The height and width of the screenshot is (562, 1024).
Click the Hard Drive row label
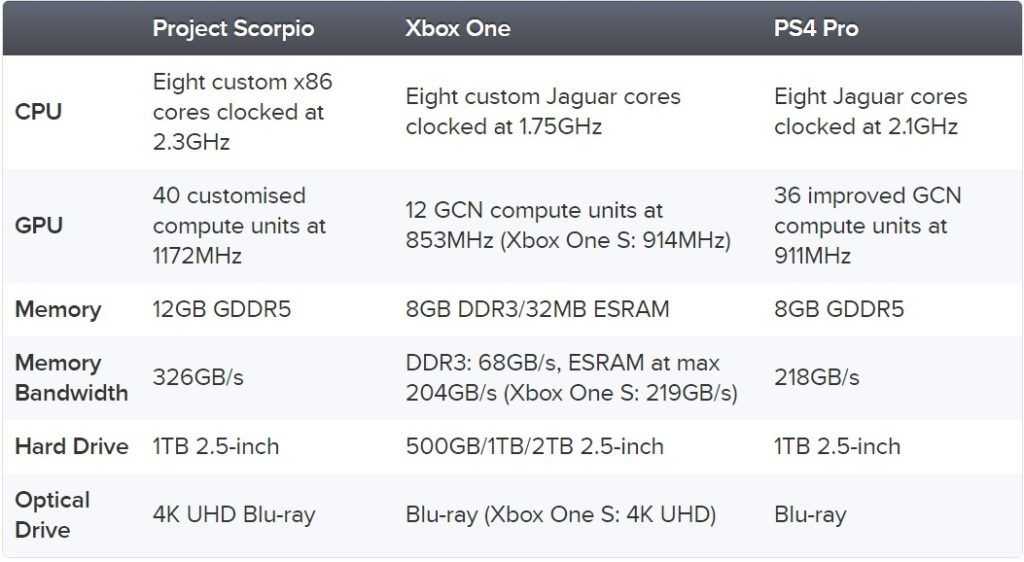[x=71, y=446]
